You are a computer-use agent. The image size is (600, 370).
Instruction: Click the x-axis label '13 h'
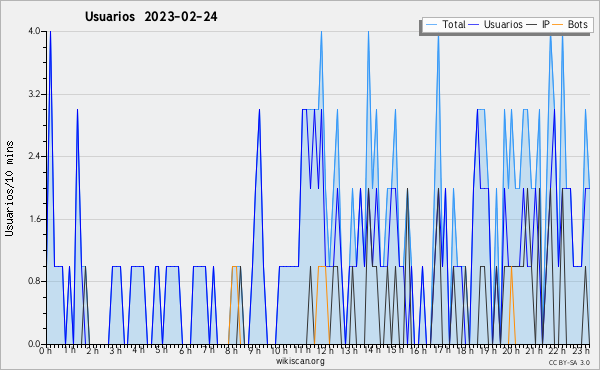(x=349, y=351)
